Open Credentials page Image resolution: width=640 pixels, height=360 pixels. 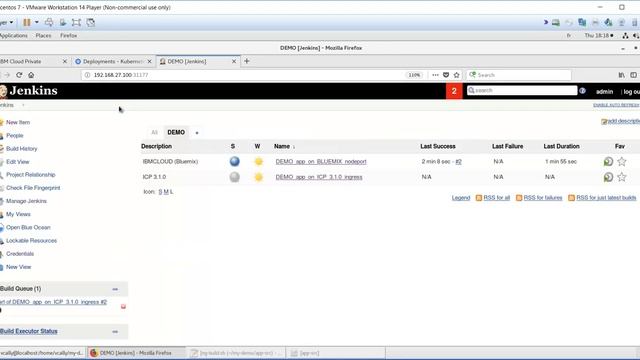pyautogui.click(x=20, y=253)
